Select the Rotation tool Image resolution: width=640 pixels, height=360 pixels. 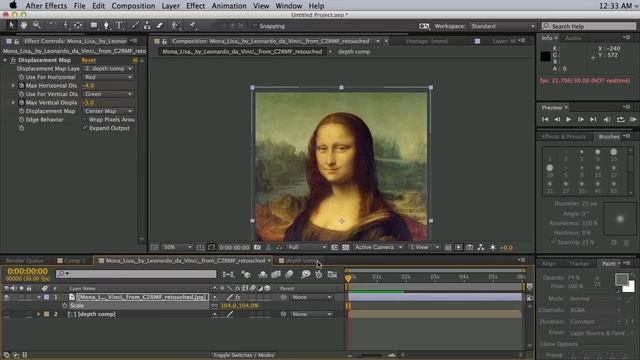point(52,25)
